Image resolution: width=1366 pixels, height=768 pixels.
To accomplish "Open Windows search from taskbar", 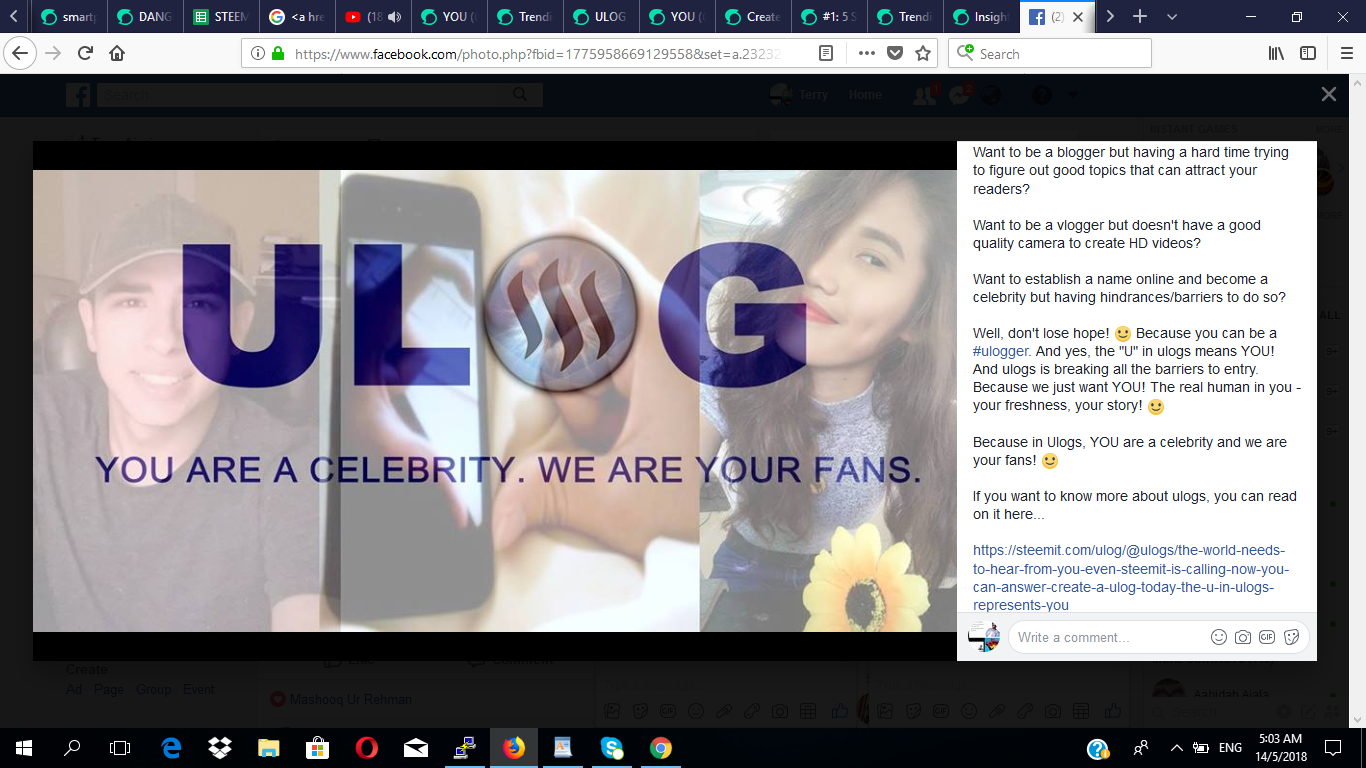I will (x=72, y=747).
